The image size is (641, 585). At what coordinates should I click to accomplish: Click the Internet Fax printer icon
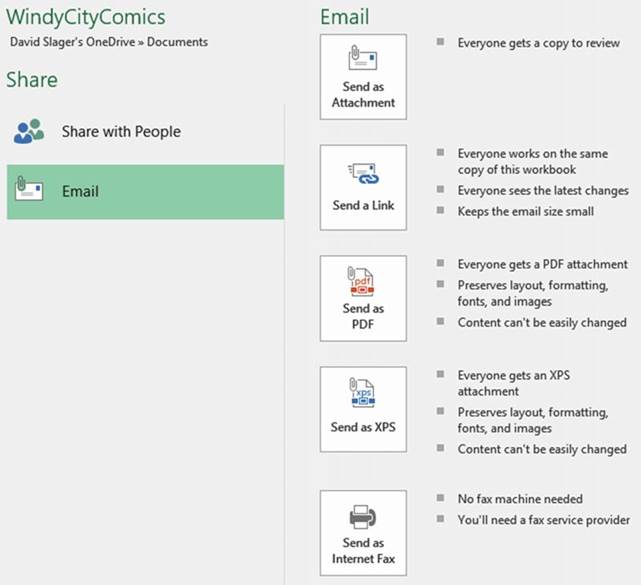click(363, 517)
